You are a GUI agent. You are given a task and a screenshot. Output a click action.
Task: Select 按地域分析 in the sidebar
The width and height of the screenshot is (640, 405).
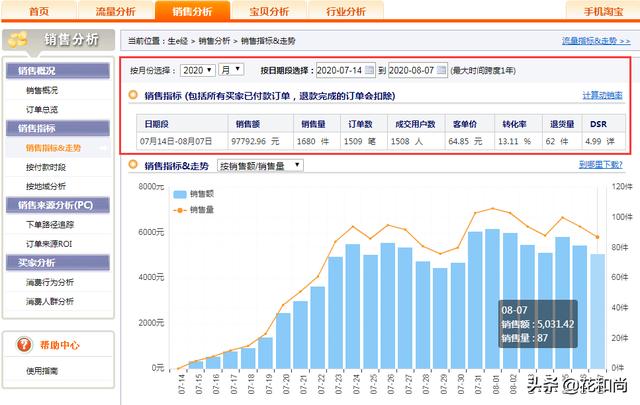tap(49, 186)
